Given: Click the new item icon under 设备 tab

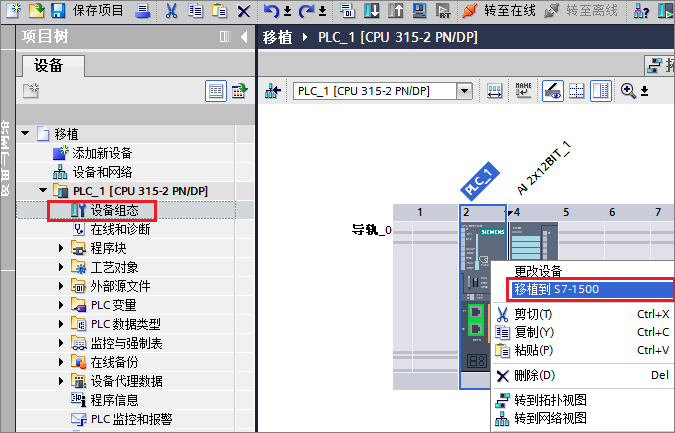Looking at the screenshot, I should pos(31,91).
